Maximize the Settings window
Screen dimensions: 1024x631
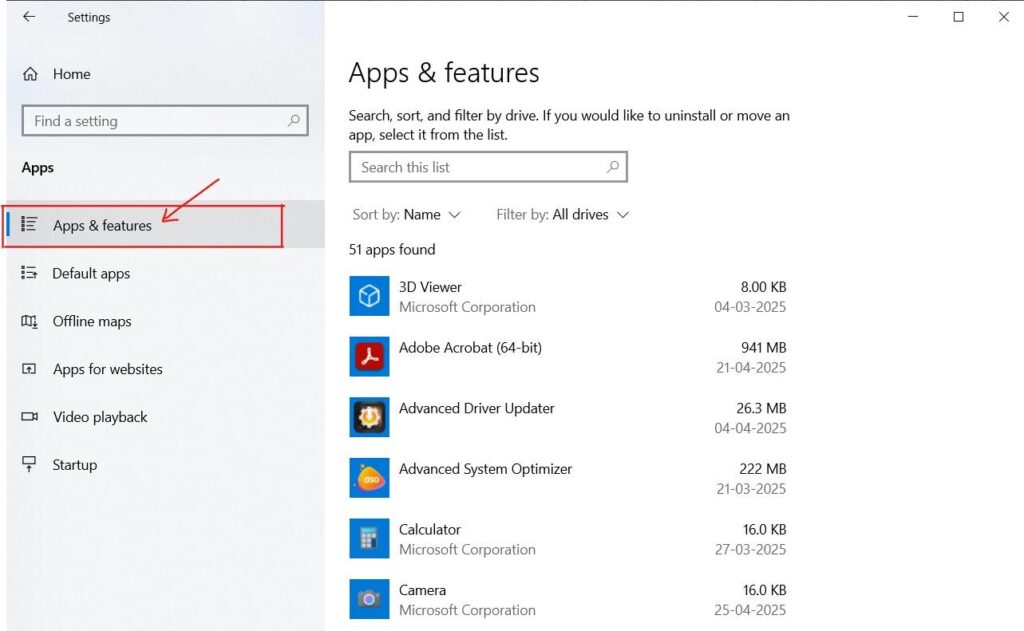pos(958,16)
